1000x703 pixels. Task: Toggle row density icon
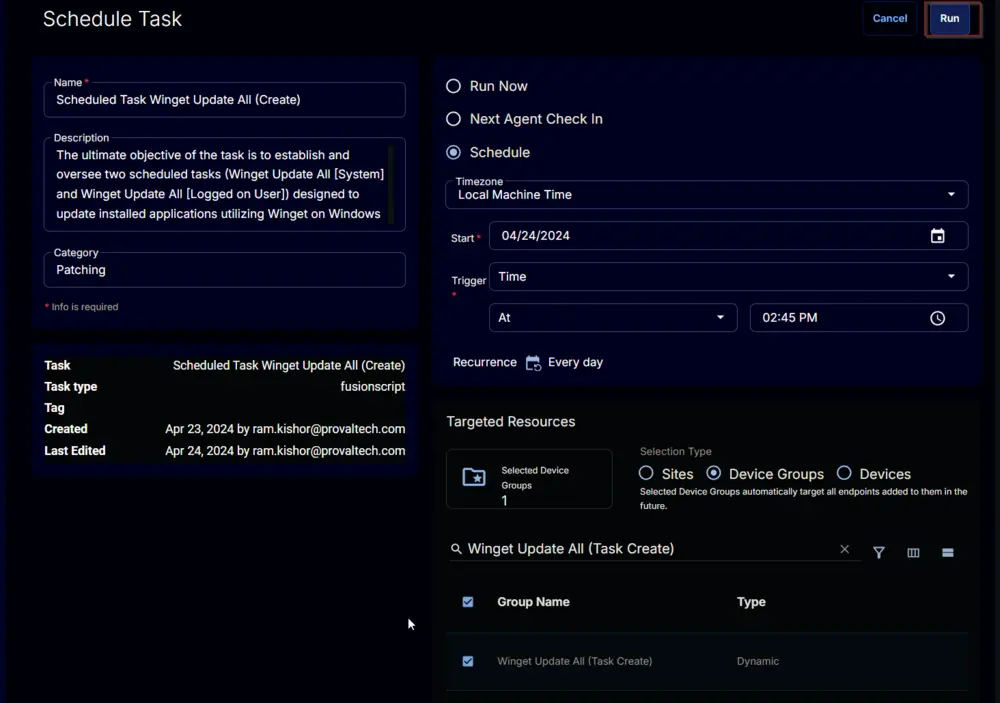(948, 552)
